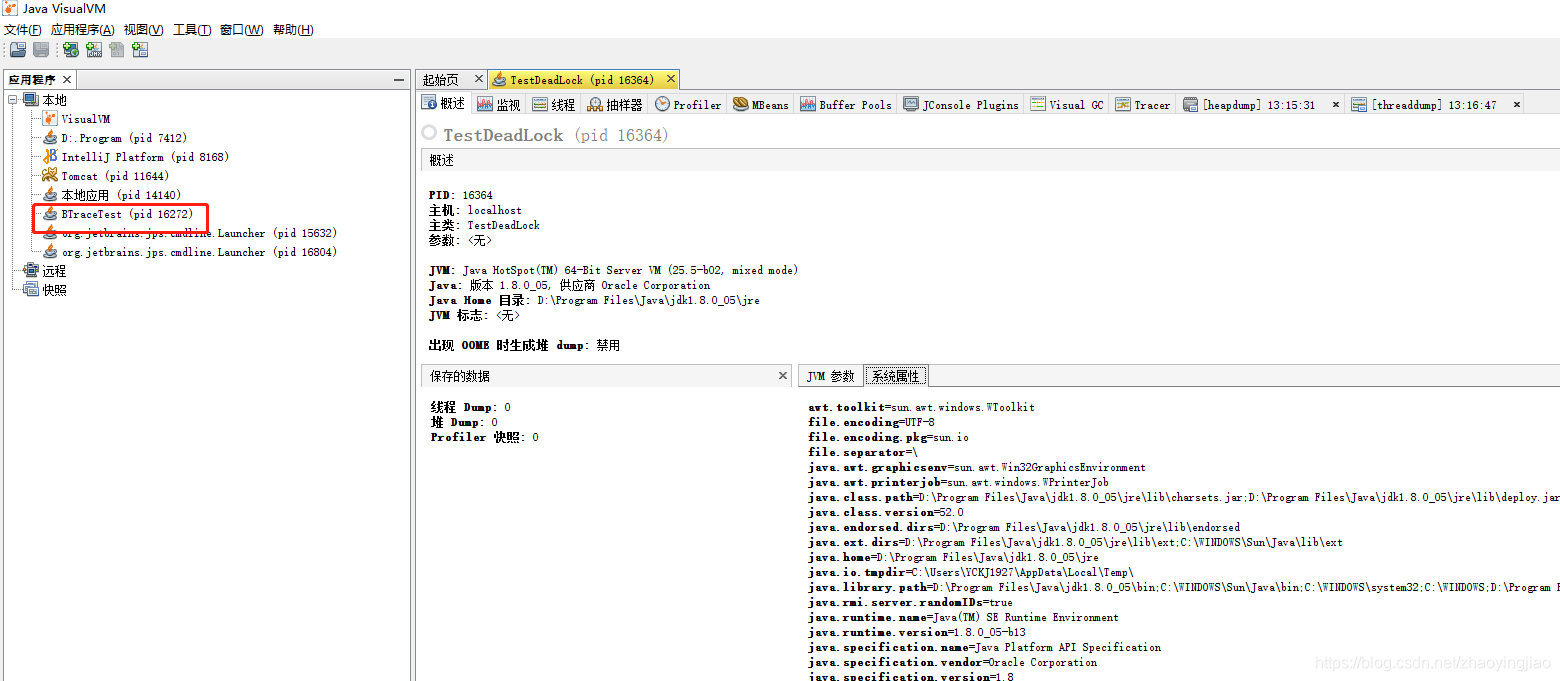Click the Java Home 目录 line
The width and height of the screenshot is (1560, 681).
(594, 300)
